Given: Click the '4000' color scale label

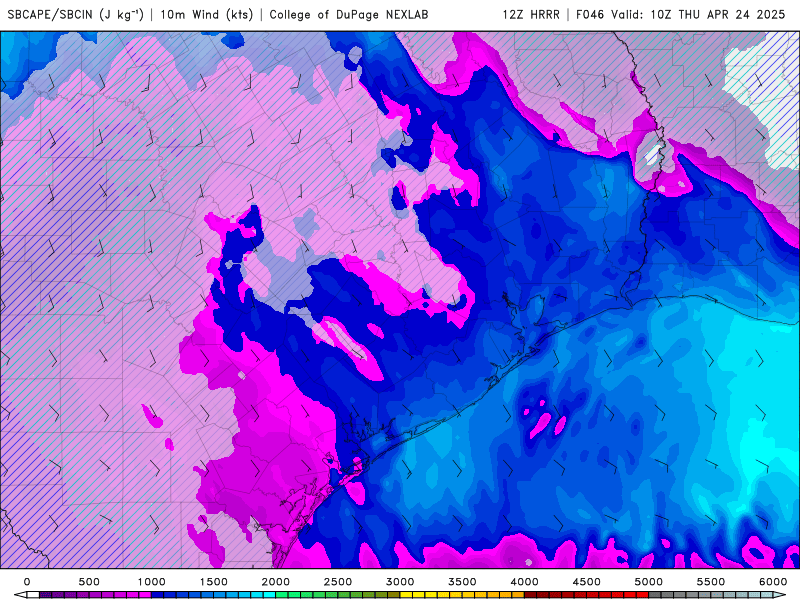Looking at the screenshot, I should pos(524,582).
